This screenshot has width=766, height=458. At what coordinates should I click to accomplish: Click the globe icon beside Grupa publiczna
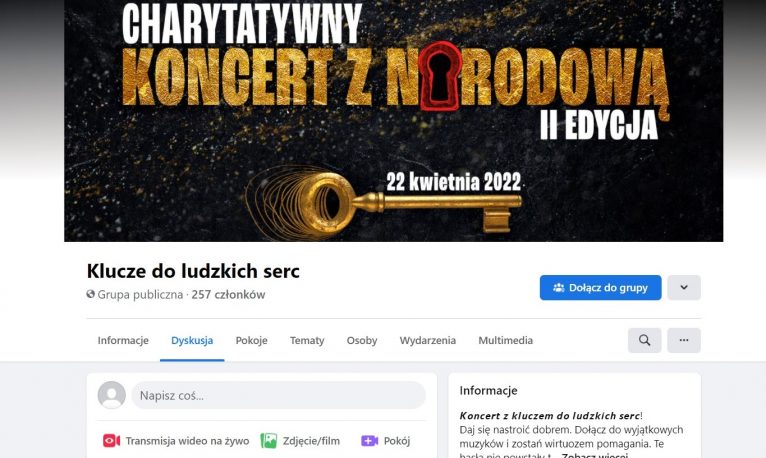(90, 294)
